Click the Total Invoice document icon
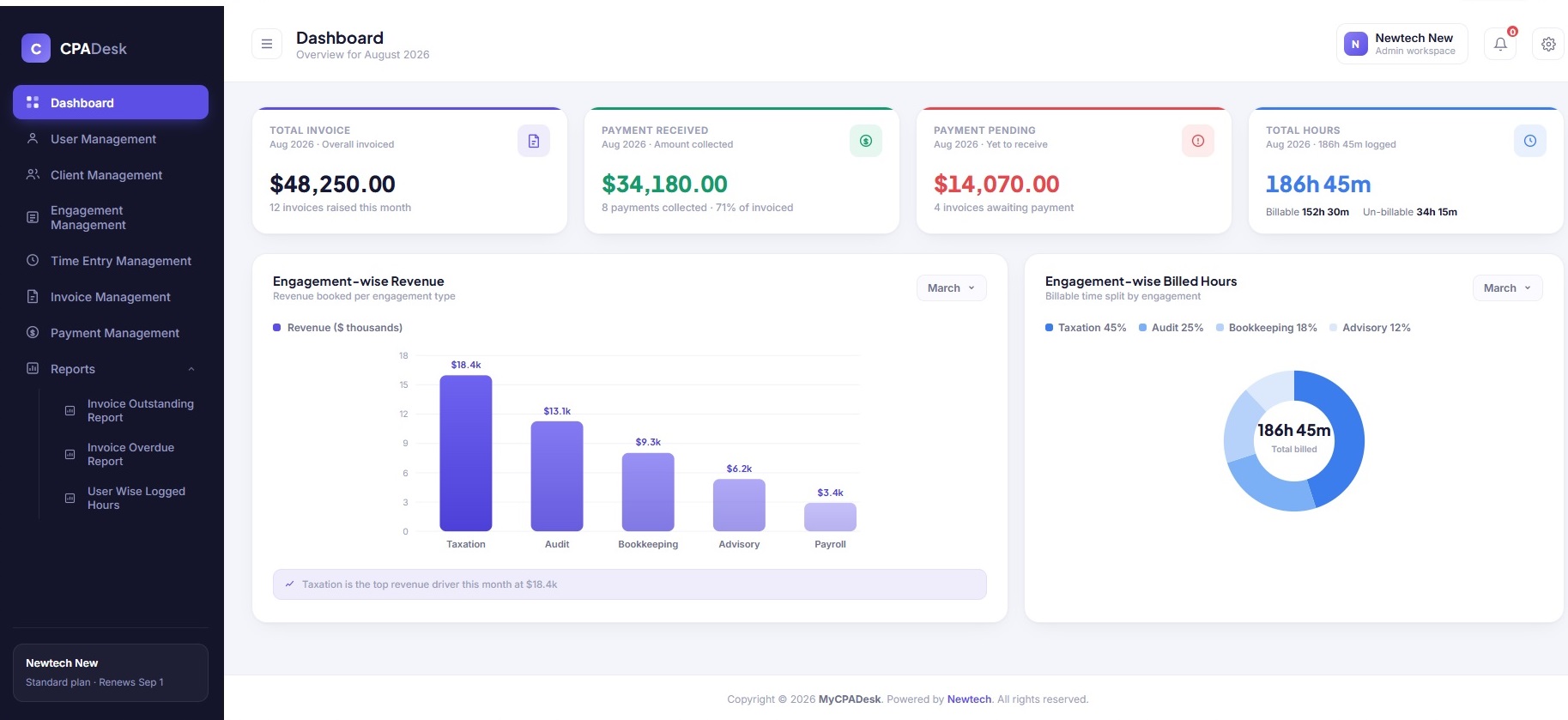The height and width of the screenshot is (720, 1568). pyautogui.click(x=534, y=141)
